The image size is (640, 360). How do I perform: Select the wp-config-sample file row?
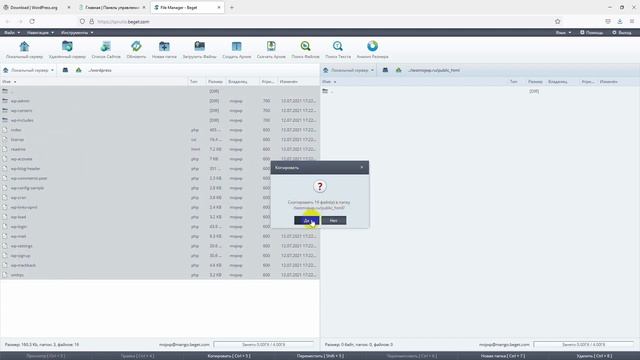(160, 188)
